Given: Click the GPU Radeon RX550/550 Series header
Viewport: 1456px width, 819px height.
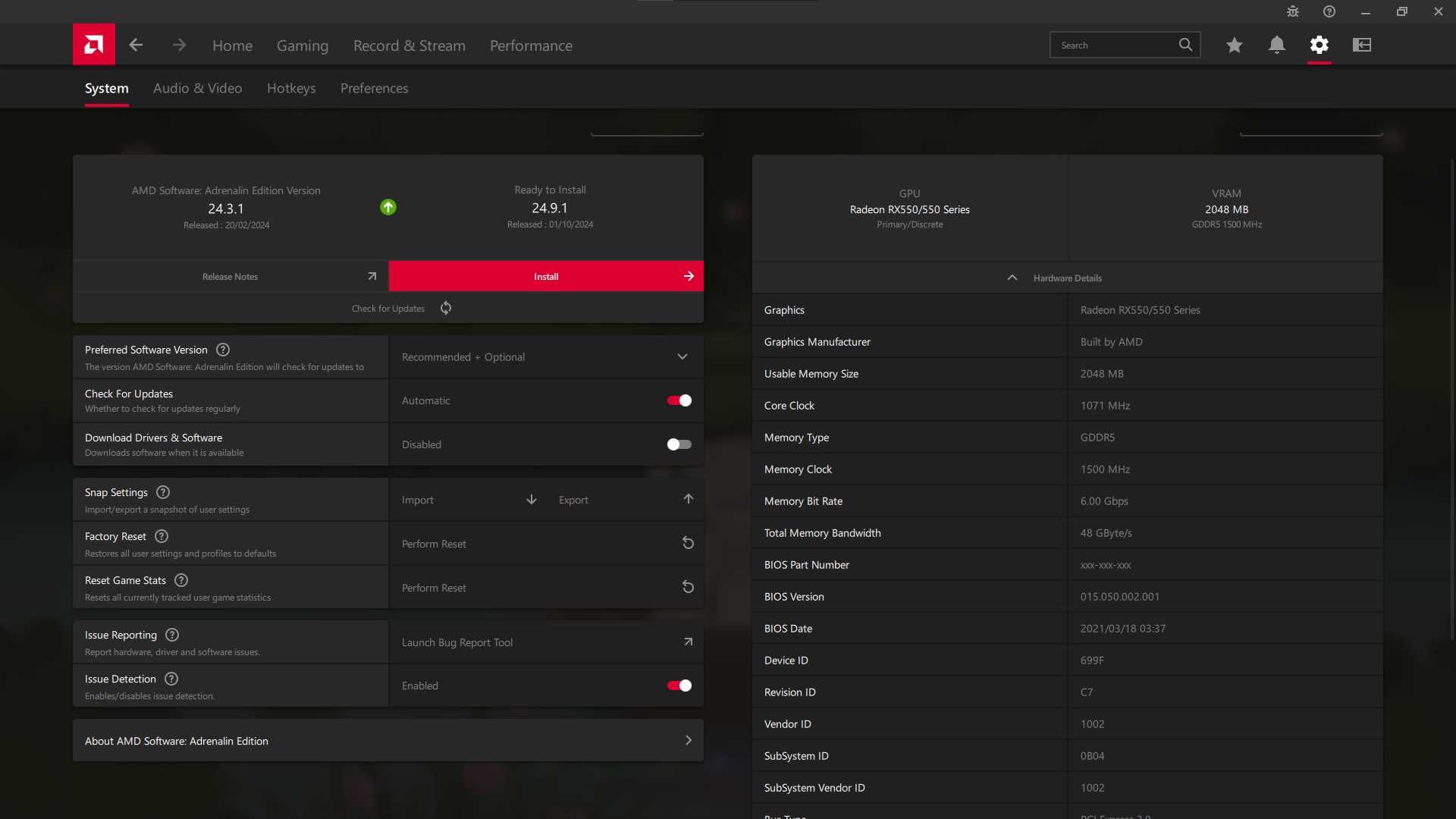Looking at the screenshot, I should (x=910, y=209).
